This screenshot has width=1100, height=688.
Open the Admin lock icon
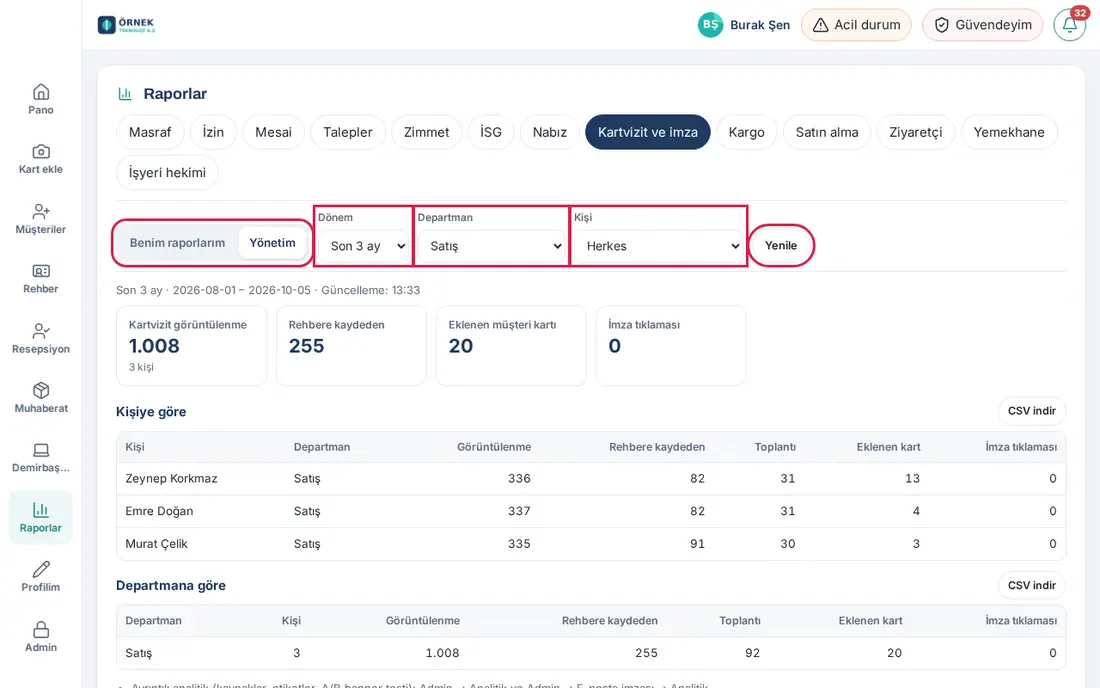coord(41,629)
